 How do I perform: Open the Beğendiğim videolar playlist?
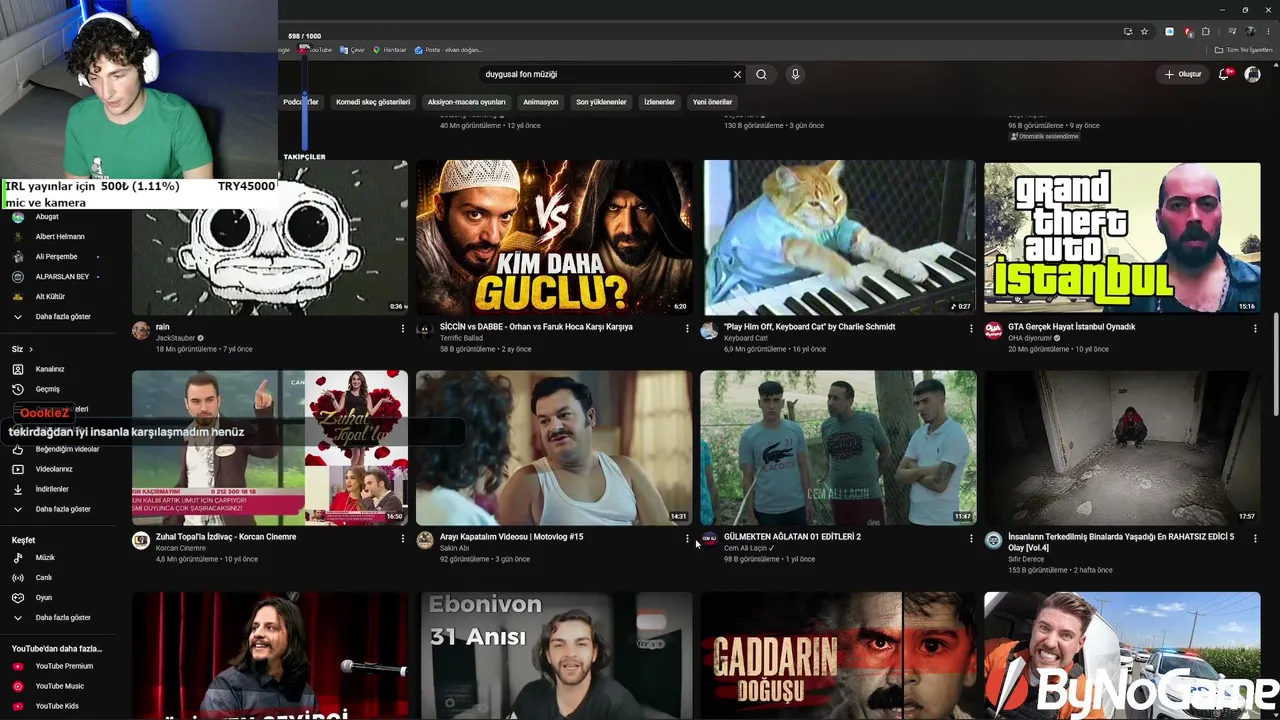point(58,449)
